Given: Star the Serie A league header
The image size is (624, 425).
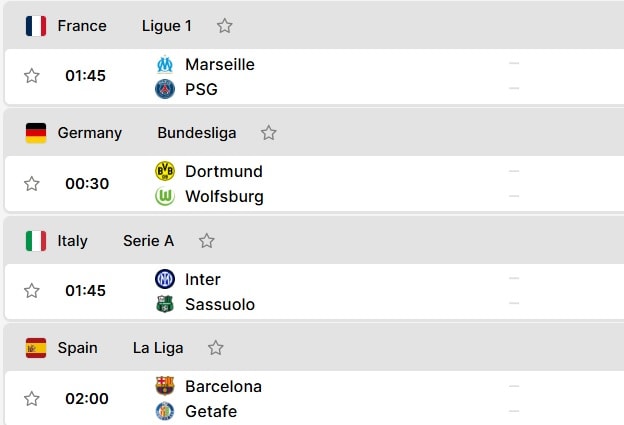Looking at the screenshot, I should pyautogui.click(x=207, y=241).
